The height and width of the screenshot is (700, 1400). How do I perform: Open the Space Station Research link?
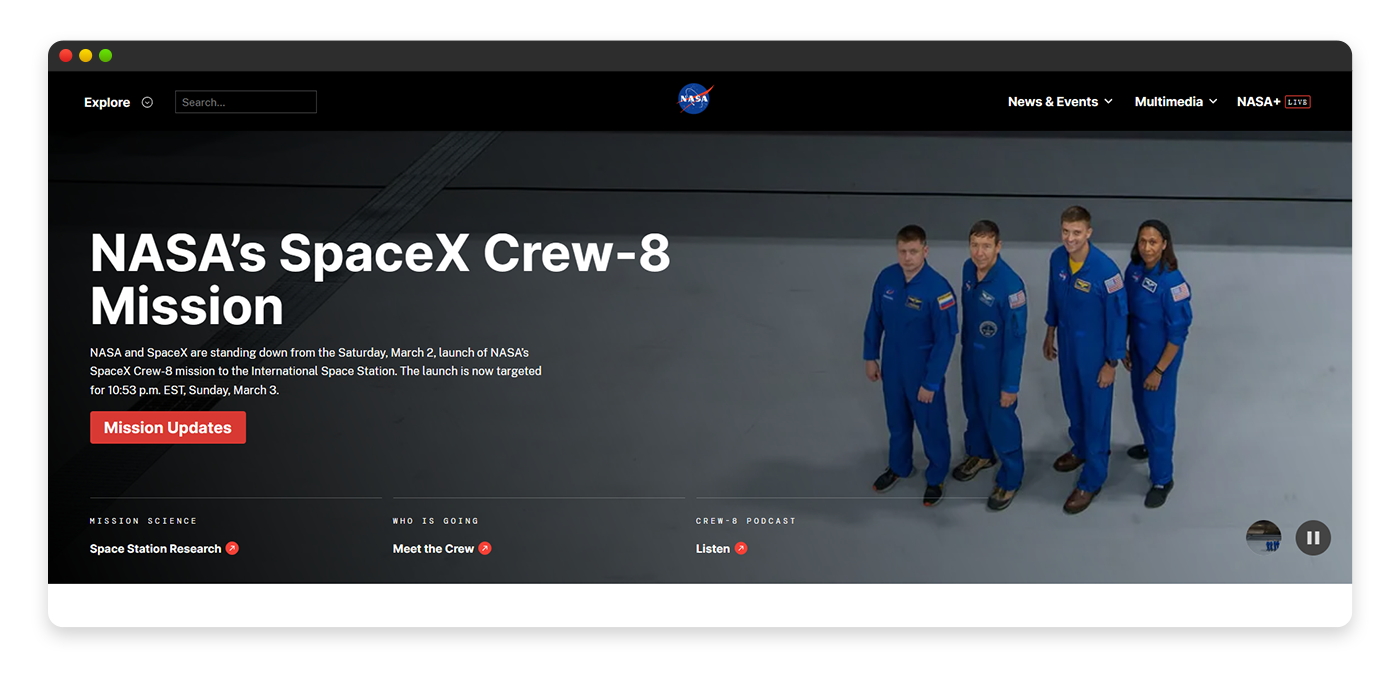click(155, 548)
